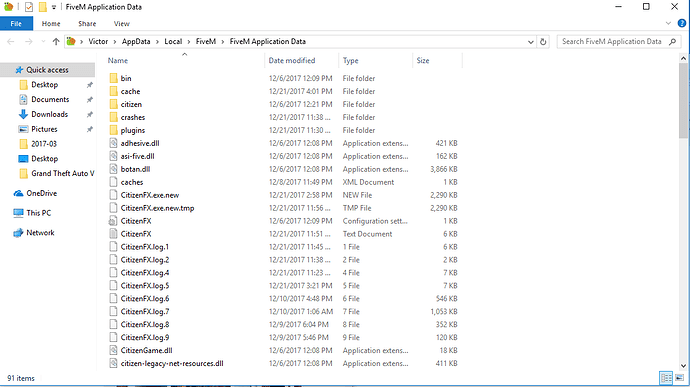Select the plugins folder icon
The height and width of the screenshot is (387, 690).
pos(113,130)
